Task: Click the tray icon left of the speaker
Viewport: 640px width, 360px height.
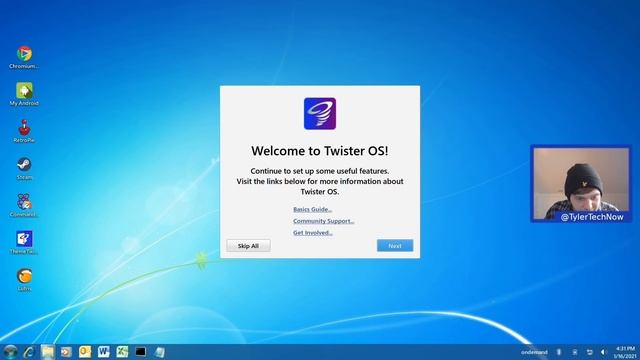Action: 589,352
